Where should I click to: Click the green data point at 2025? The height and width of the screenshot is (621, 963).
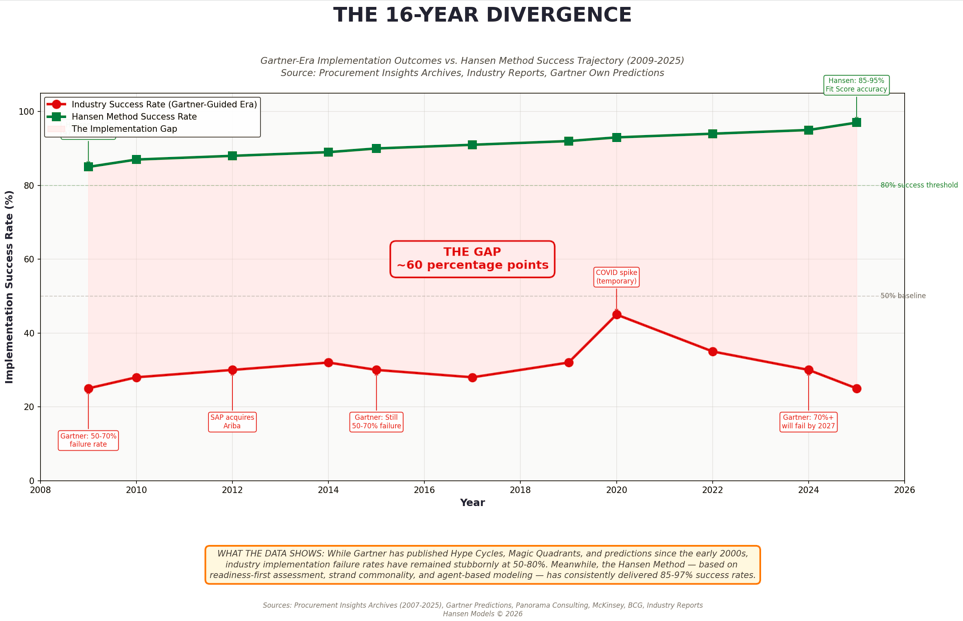click(x=856, y=123)
